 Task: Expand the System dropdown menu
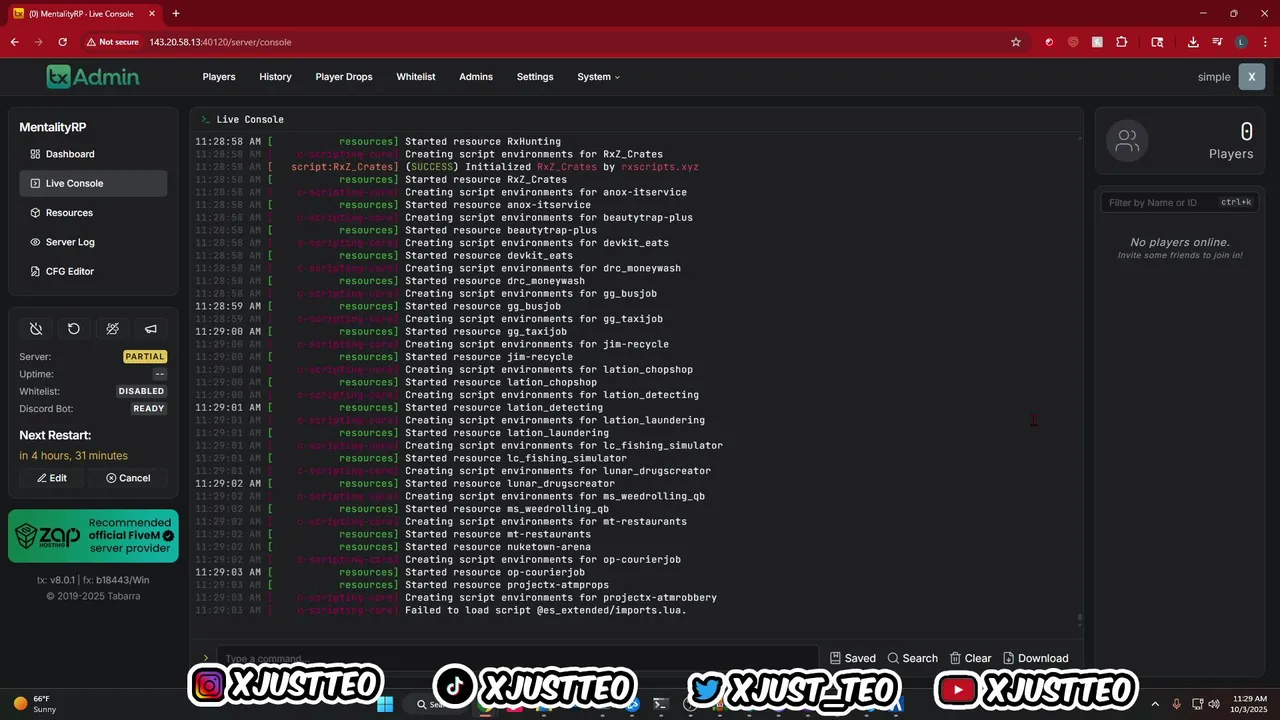598,77
